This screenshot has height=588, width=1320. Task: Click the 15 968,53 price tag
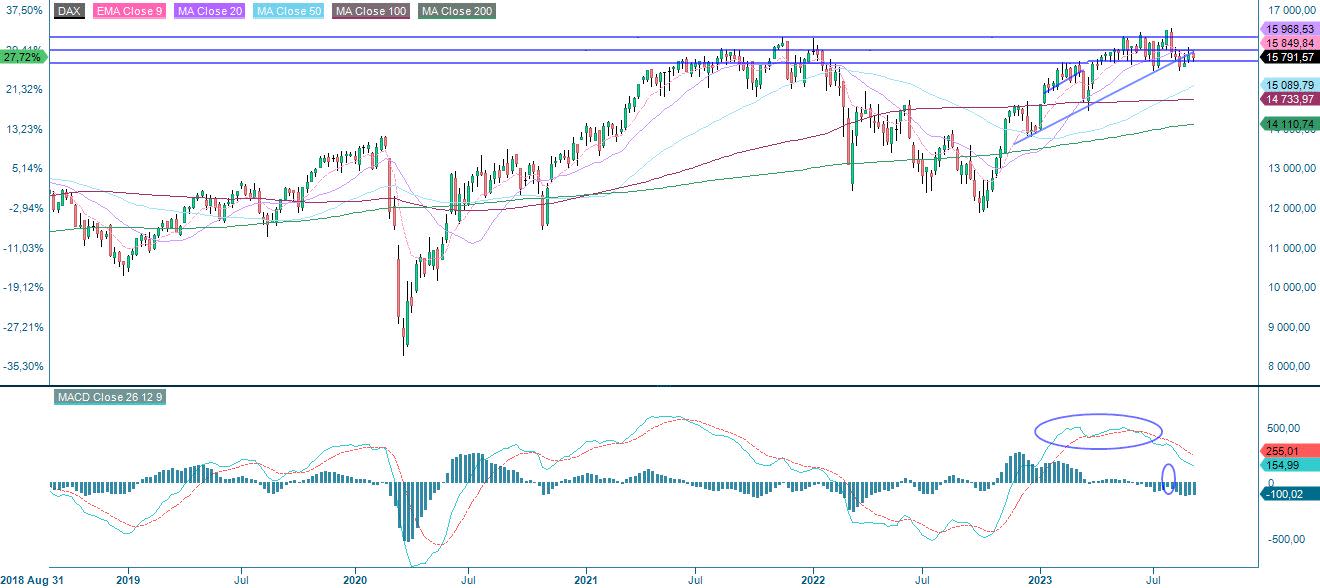[1289, 31]
